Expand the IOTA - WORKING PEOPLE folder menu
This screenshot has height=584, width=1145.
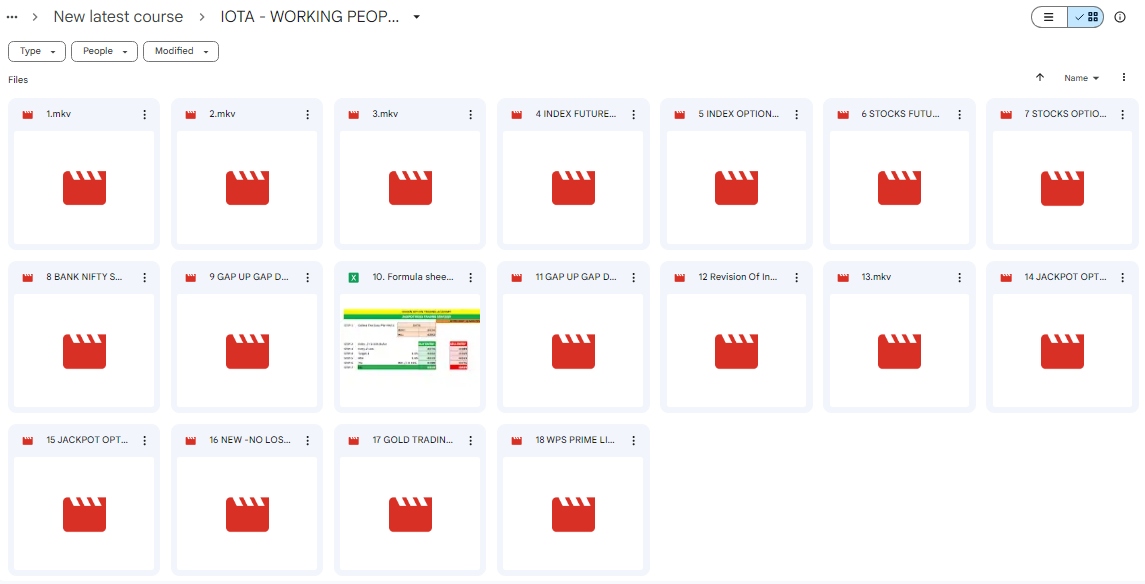click(x=416, y=17)
